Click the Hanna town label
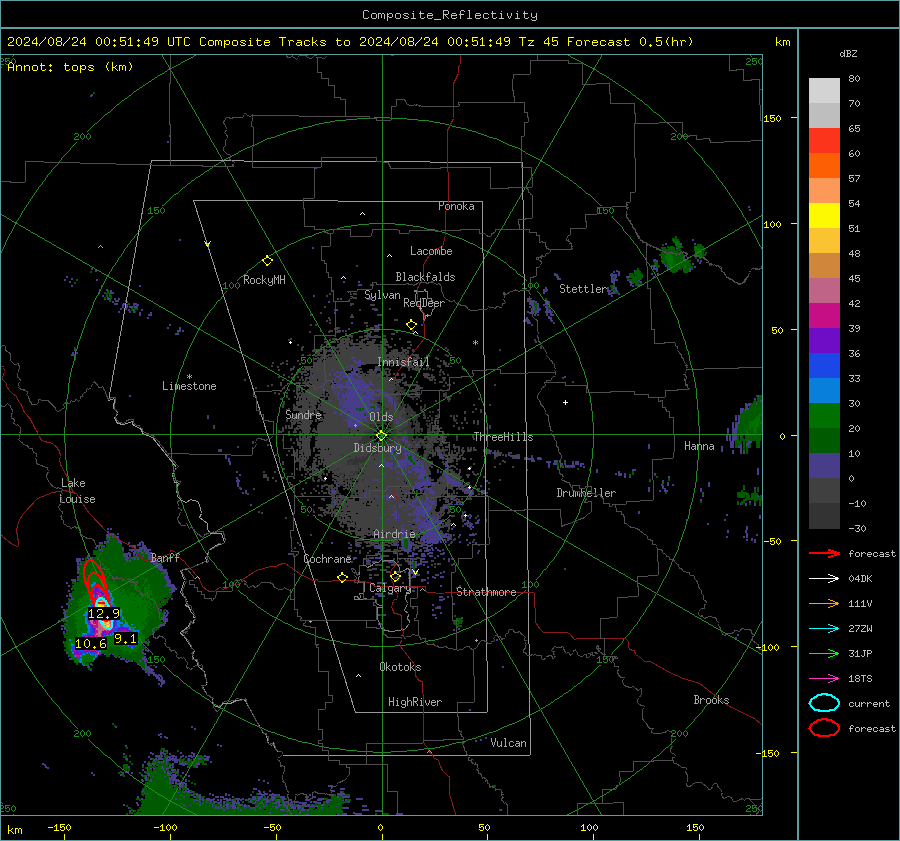 (x=699, y=446)
